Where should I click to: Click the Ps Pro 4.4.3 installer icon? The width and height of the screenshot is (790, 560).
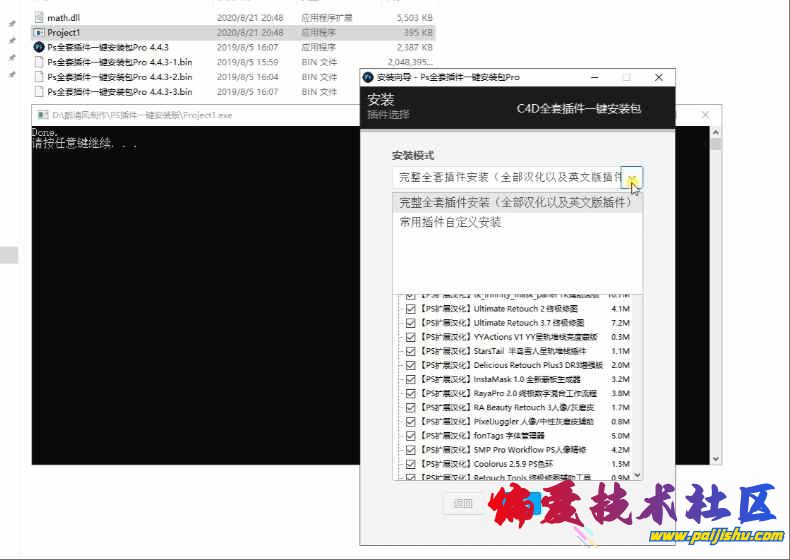39,47
